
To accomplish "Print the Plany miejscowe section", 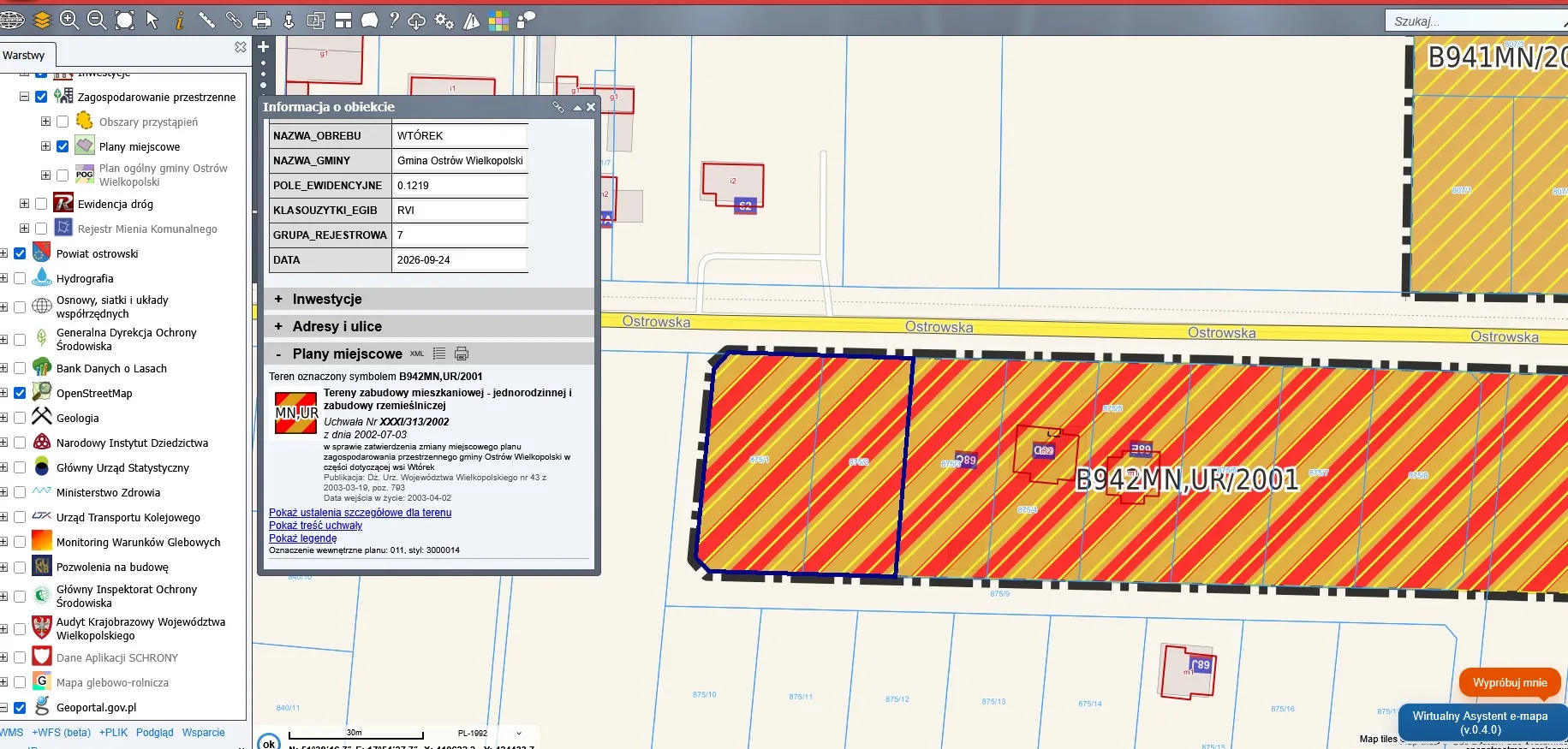I will point(462,354).
